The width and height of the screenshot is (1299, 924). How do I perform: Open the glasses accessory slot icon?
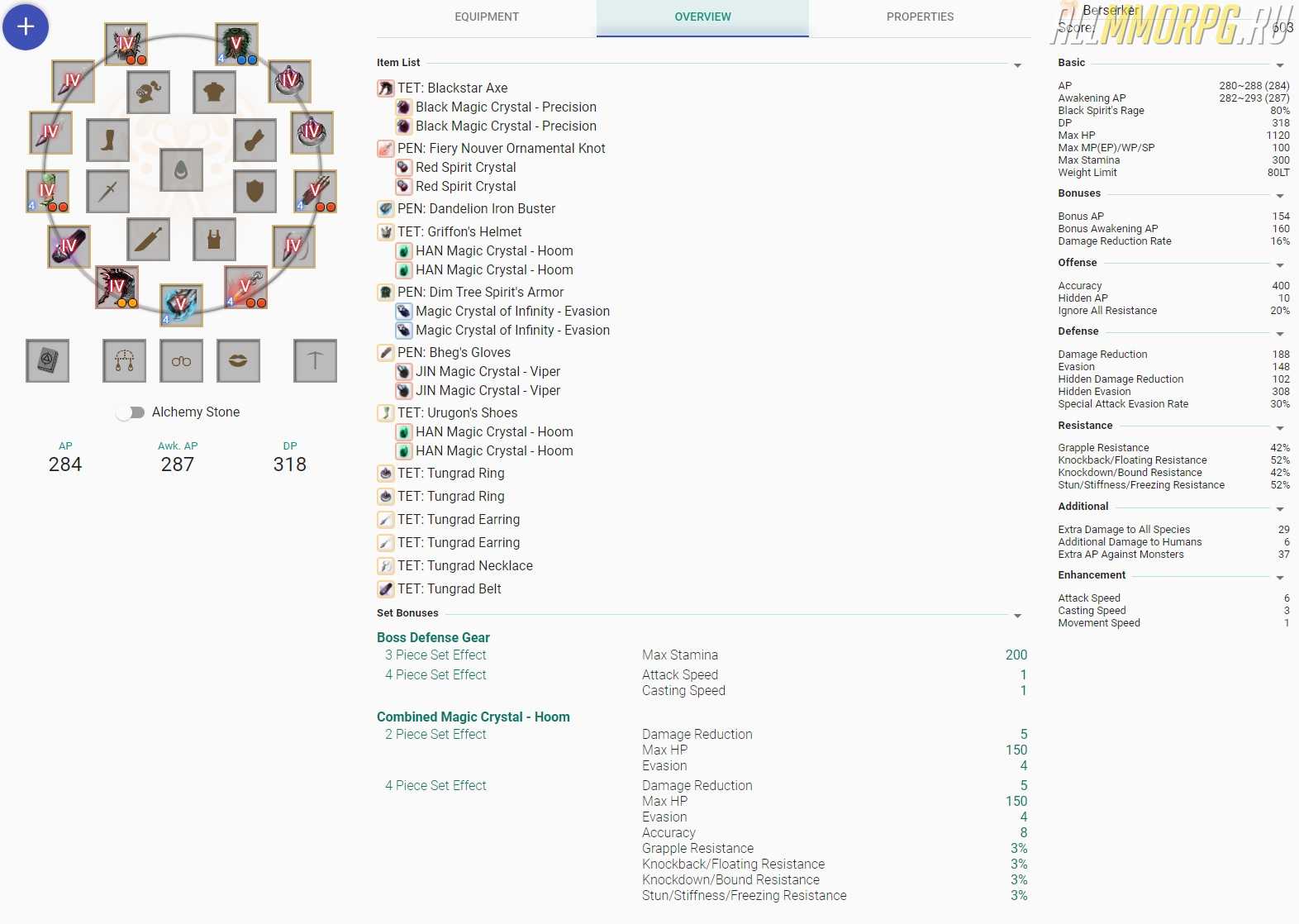point(181,361)
